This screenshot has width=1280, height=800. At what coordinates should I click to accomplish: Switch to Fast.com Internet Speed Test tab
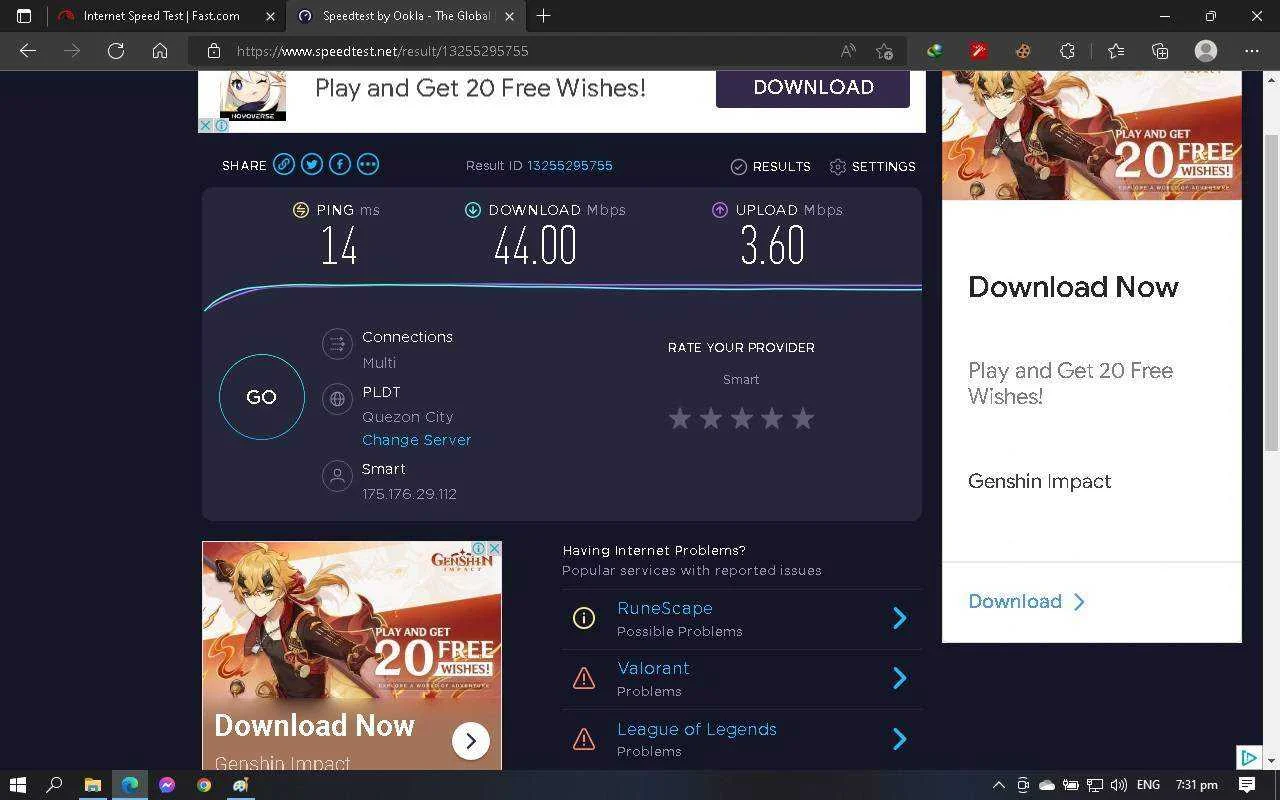(161, 16)
